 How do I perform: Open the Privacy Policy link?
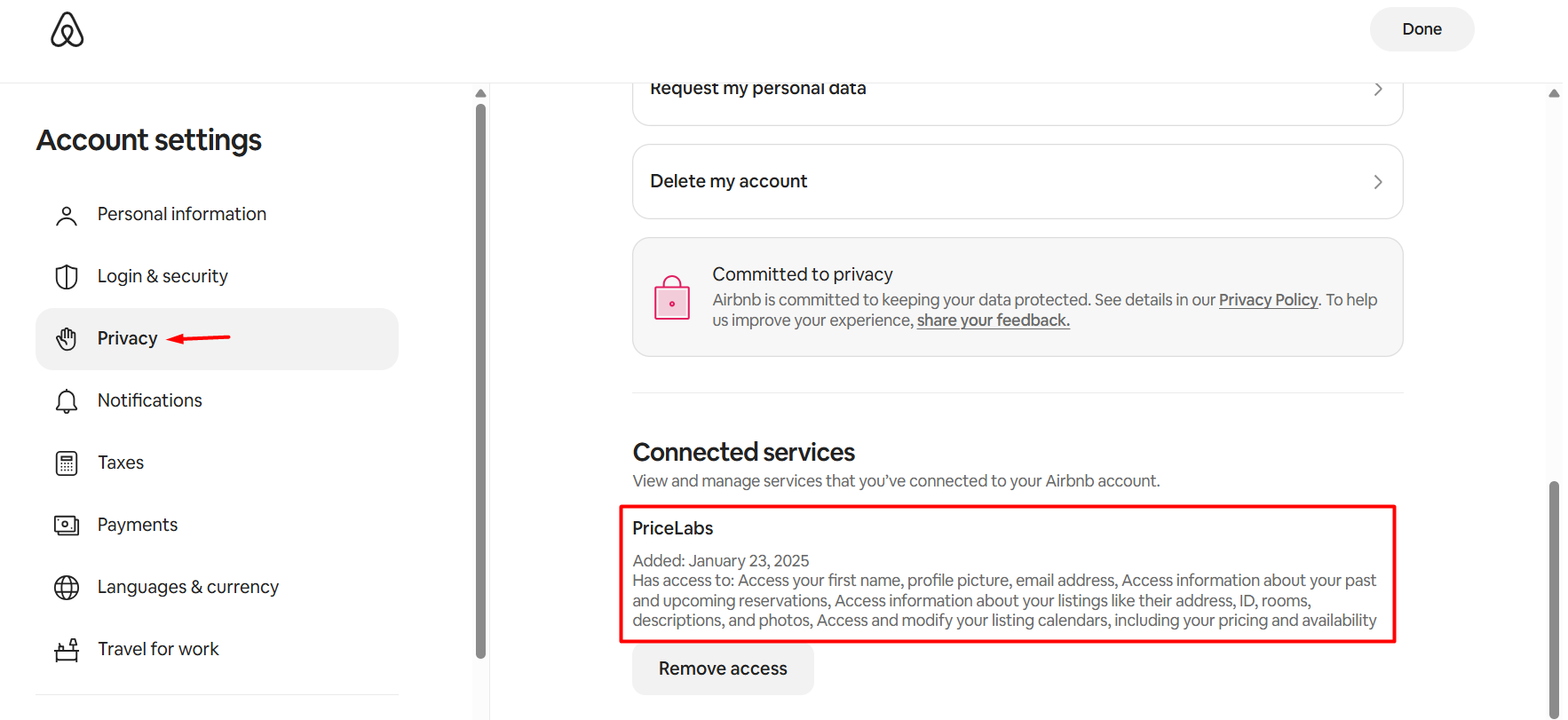click(1268, 300)
